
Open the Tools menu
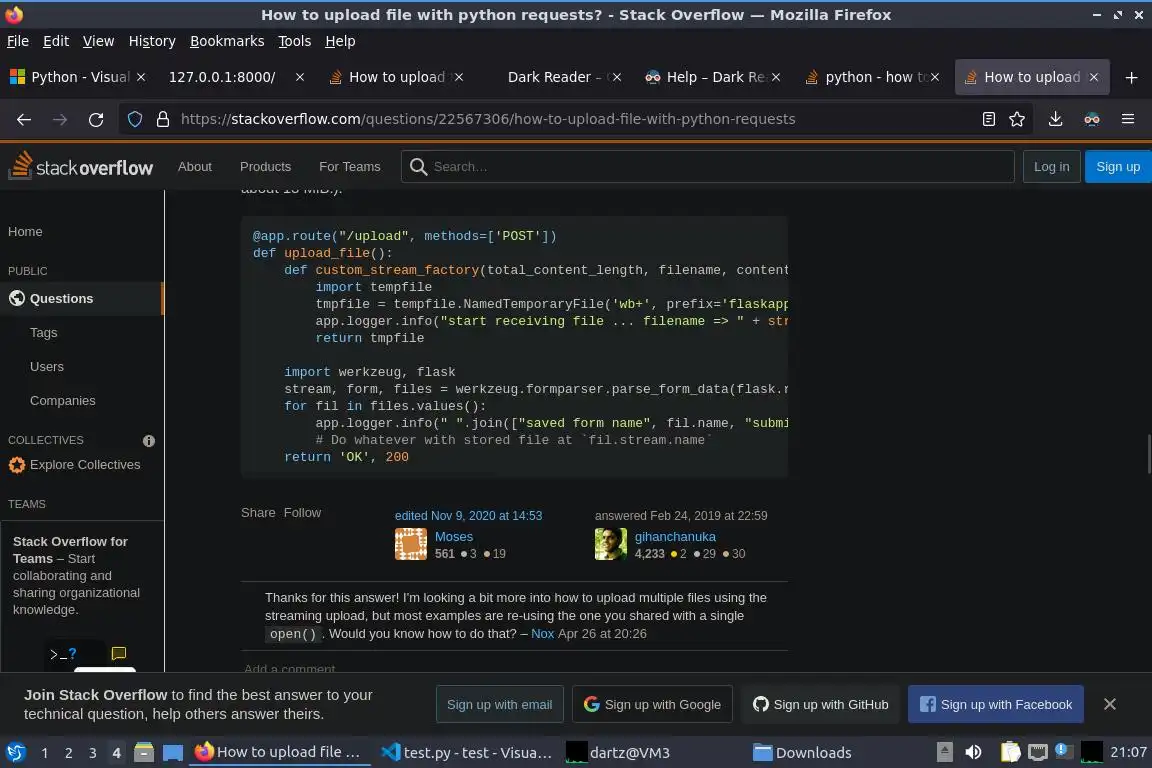295,41
